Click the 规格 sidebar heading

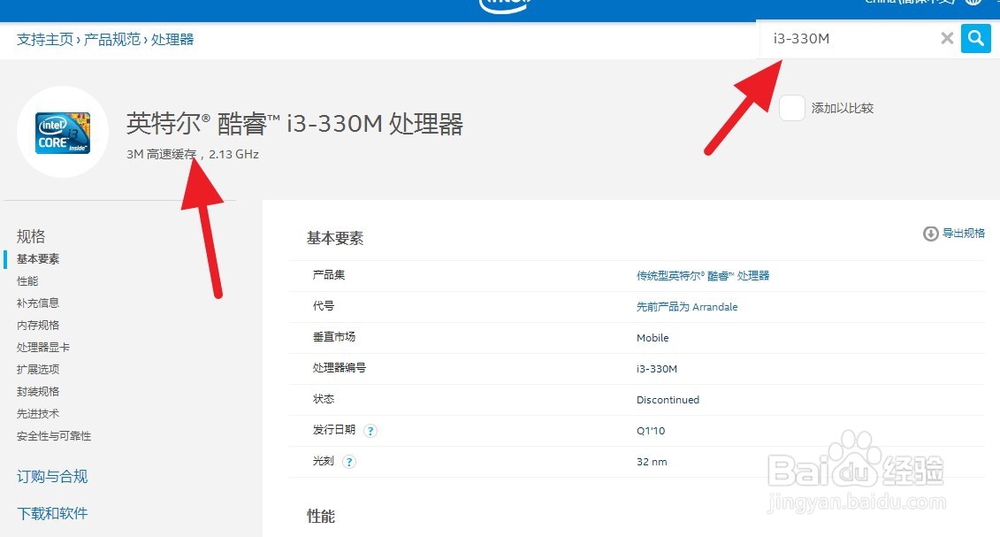point(31,237)
